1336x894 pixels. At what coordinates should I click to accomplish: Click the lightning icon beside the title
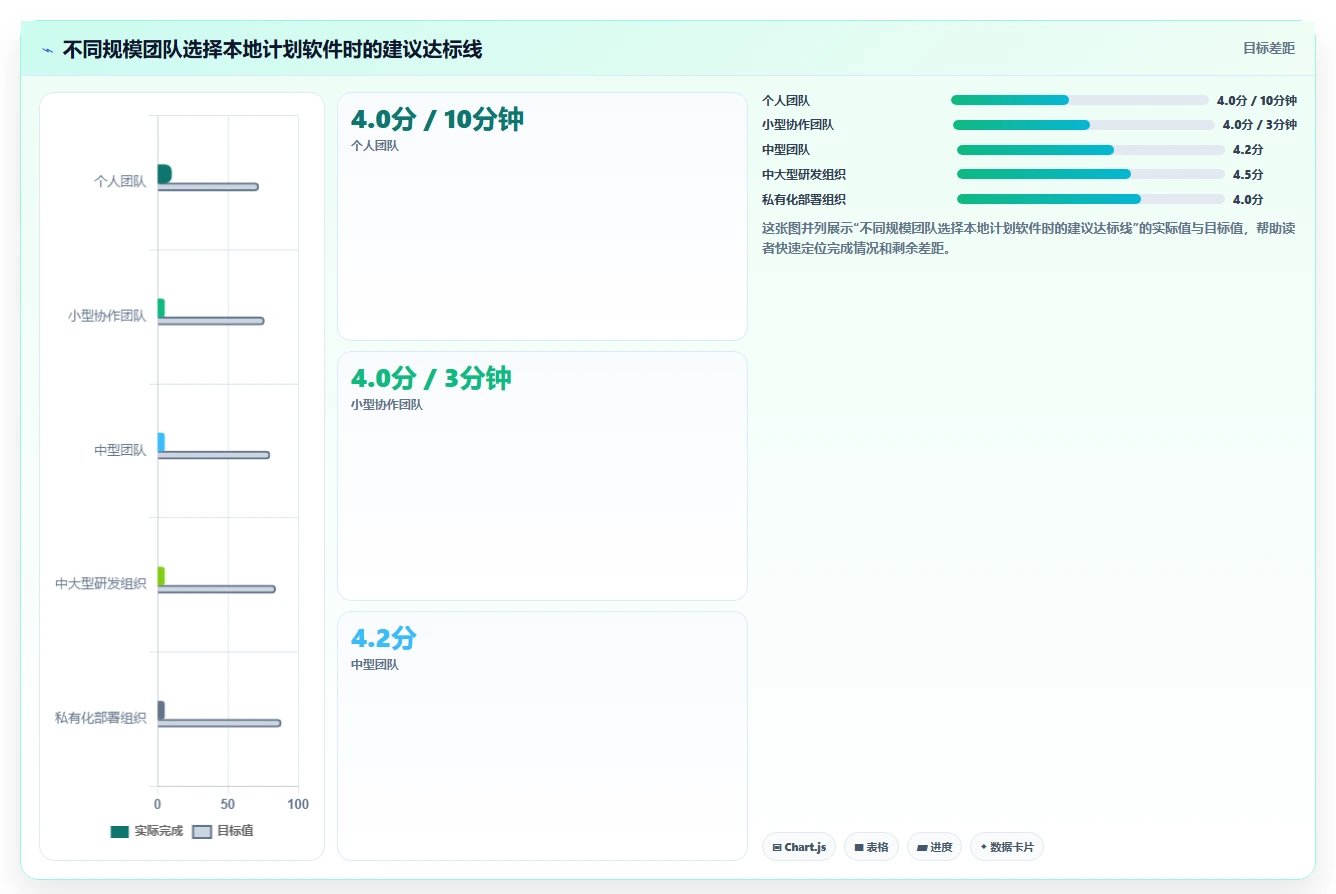[x=48, y=50]
